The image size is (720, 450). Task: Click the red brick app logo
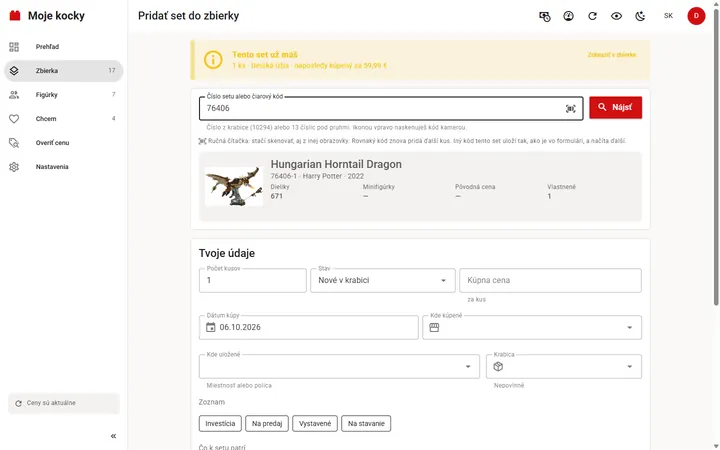(x=15, y=16)
